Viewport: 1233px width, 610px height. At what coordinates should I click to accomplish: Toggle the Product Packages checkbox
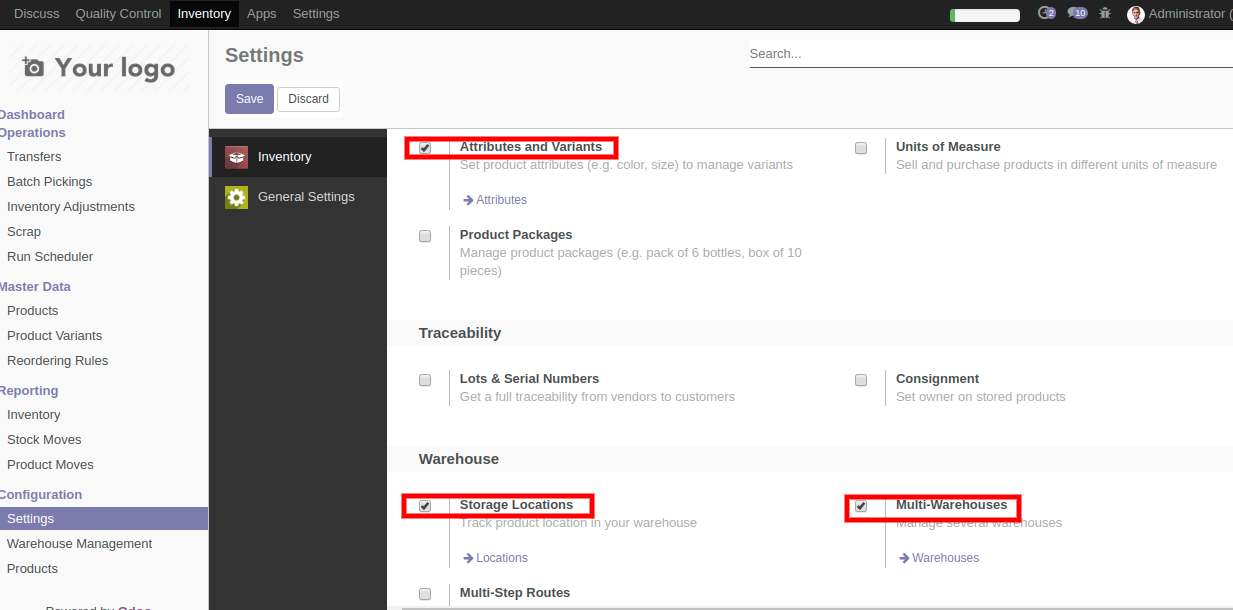point(425,236)
